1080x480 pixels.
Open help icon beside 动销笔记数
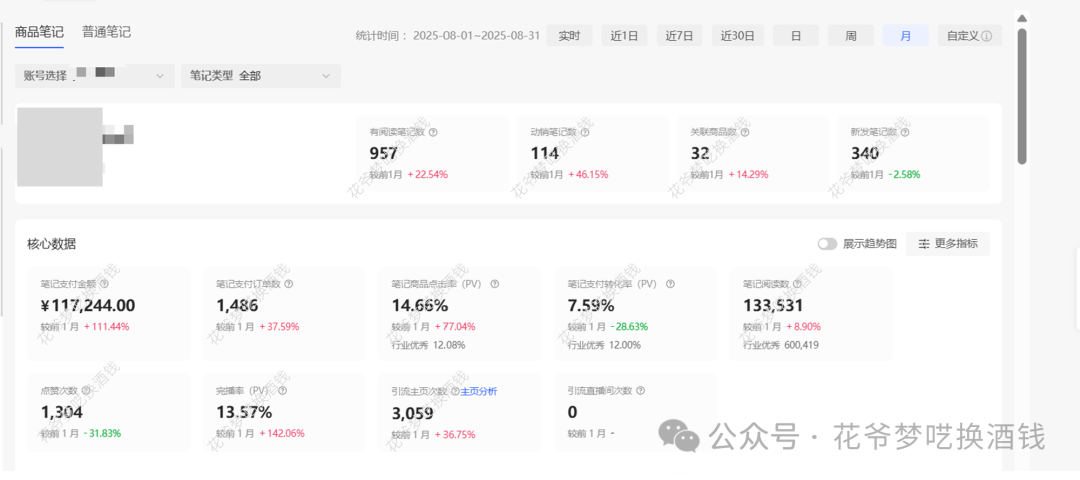[585, 132]
